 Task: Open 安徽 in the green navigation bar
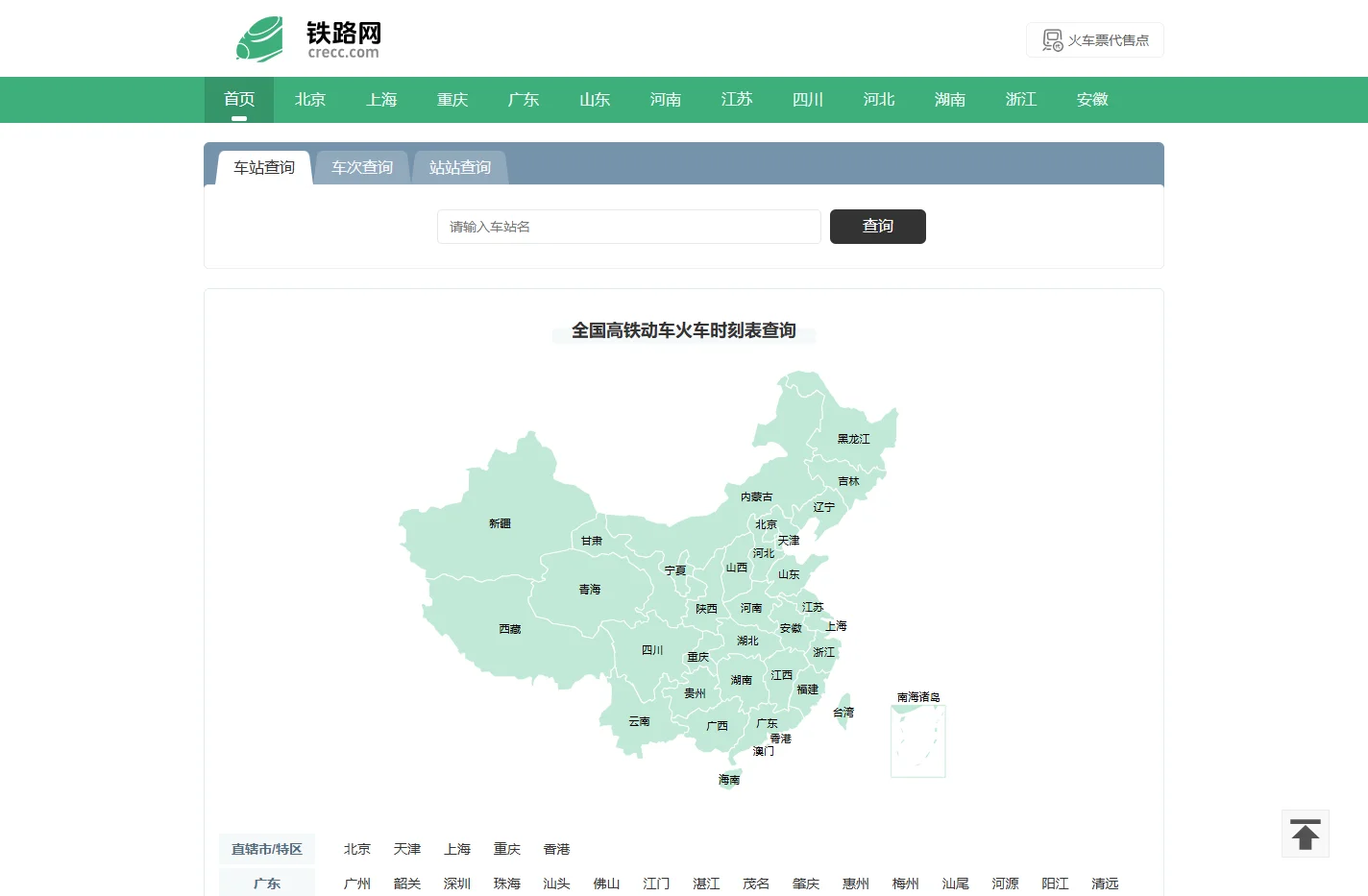(1092, 100)
